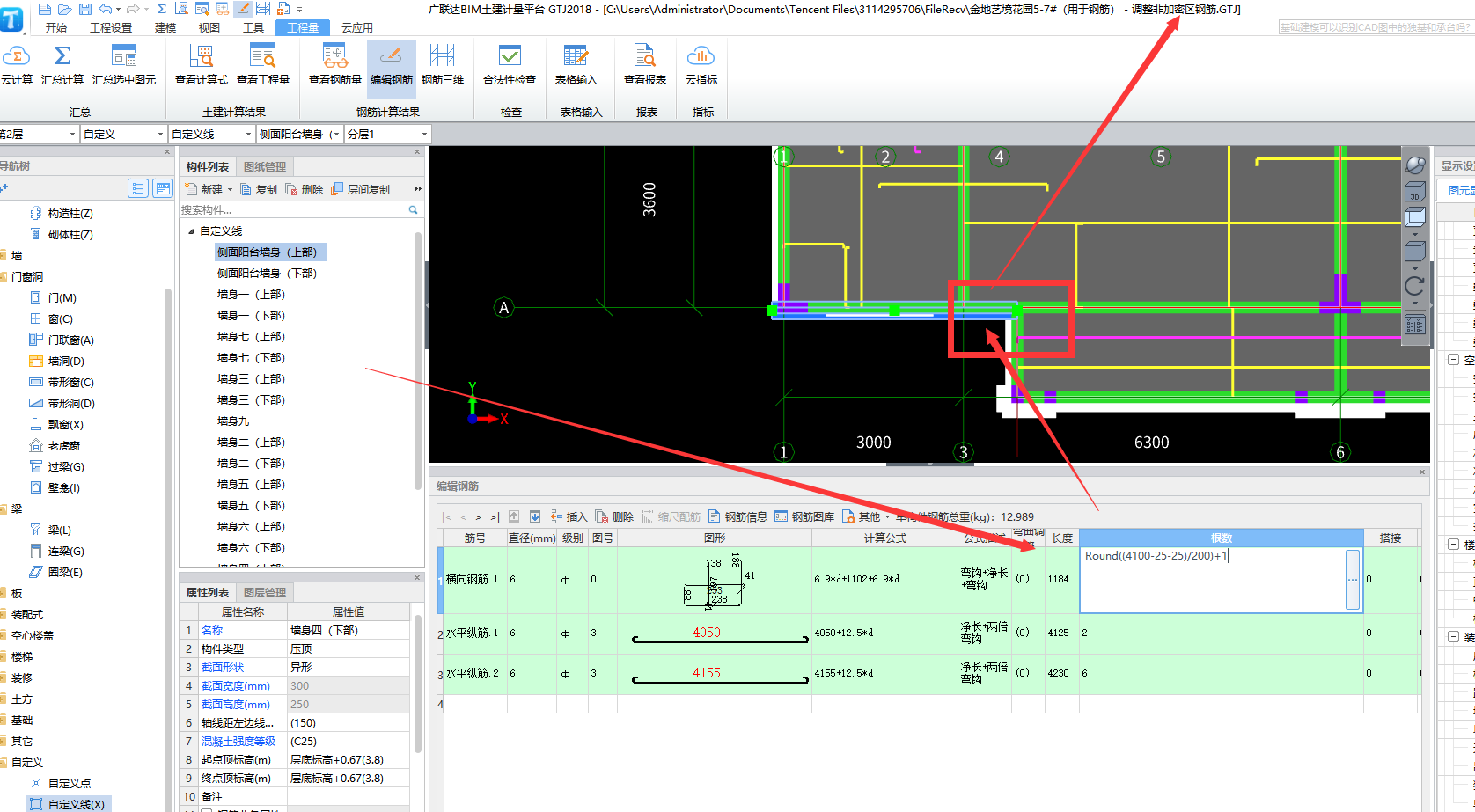
Task: Click 插入 in rebar editor toolbar
Action: [569, 516]
